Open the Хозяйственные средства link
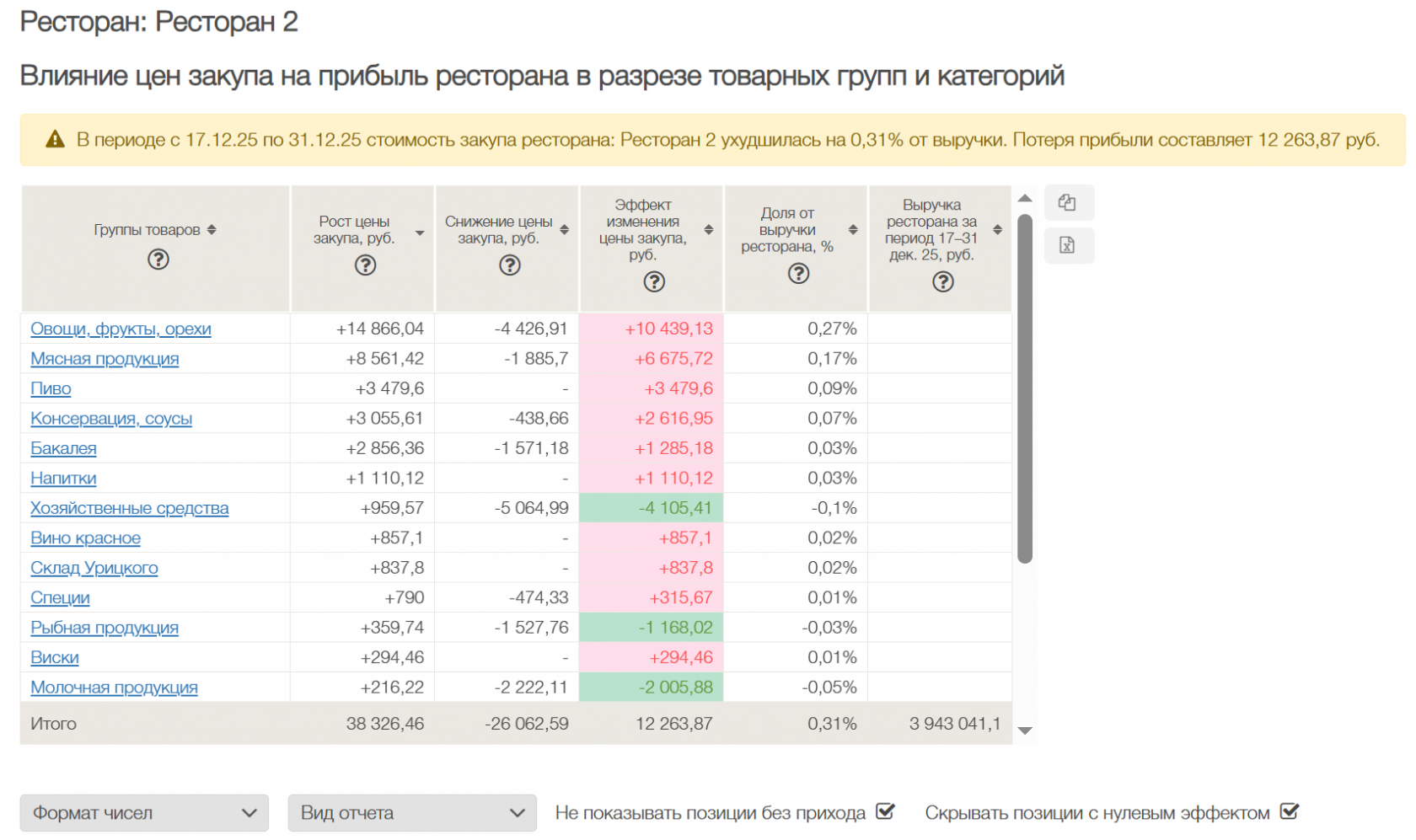This screenshot has width=1416, height=840. [129, 508]
